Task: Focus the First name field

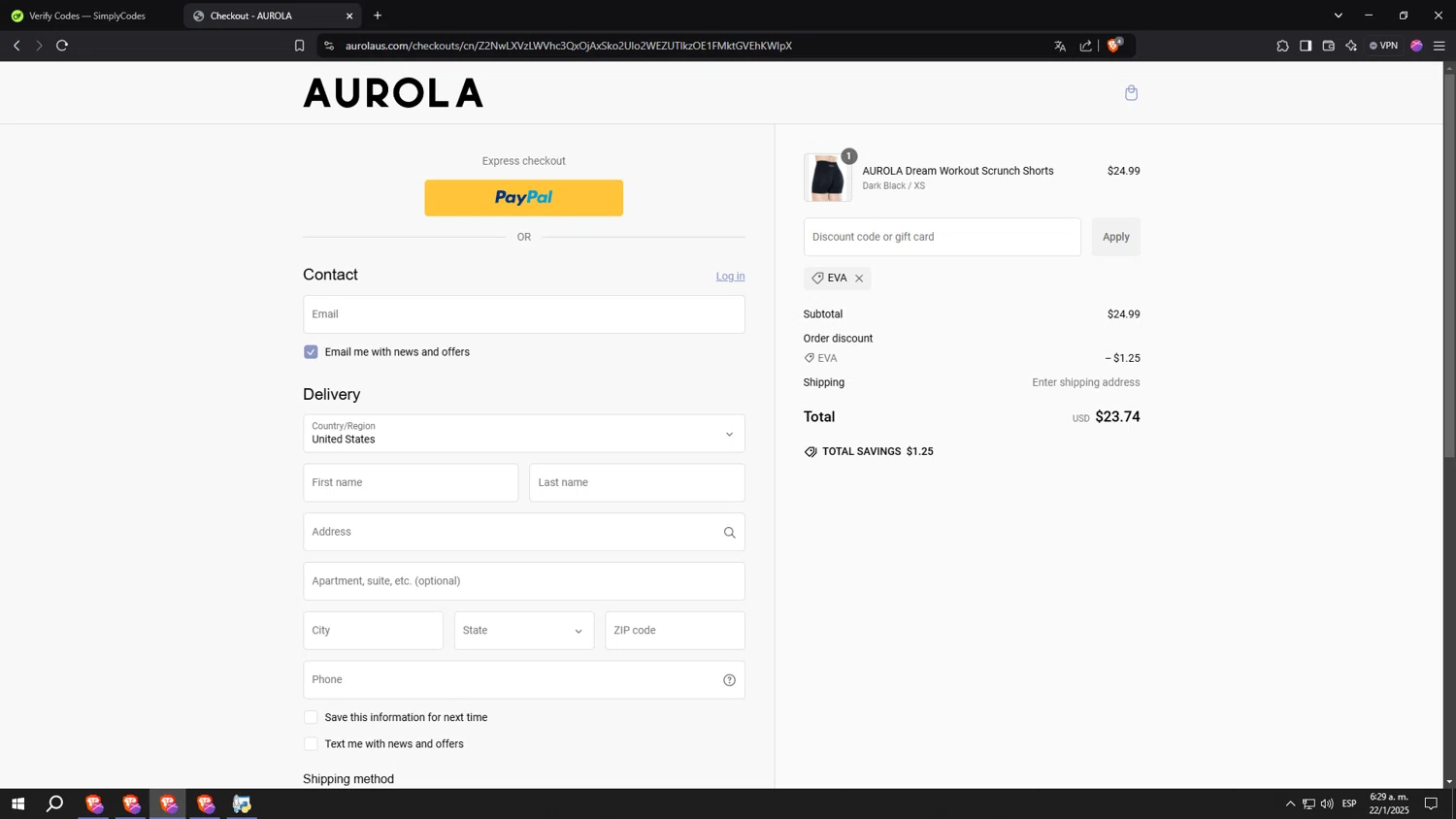Action: 411,482
